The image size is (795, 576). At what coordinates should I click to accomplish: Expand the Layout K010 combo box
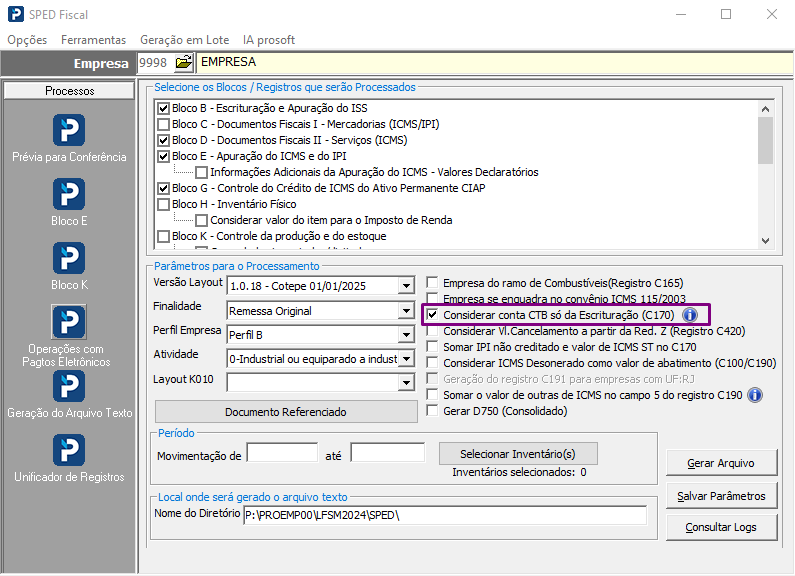[405, 382]
